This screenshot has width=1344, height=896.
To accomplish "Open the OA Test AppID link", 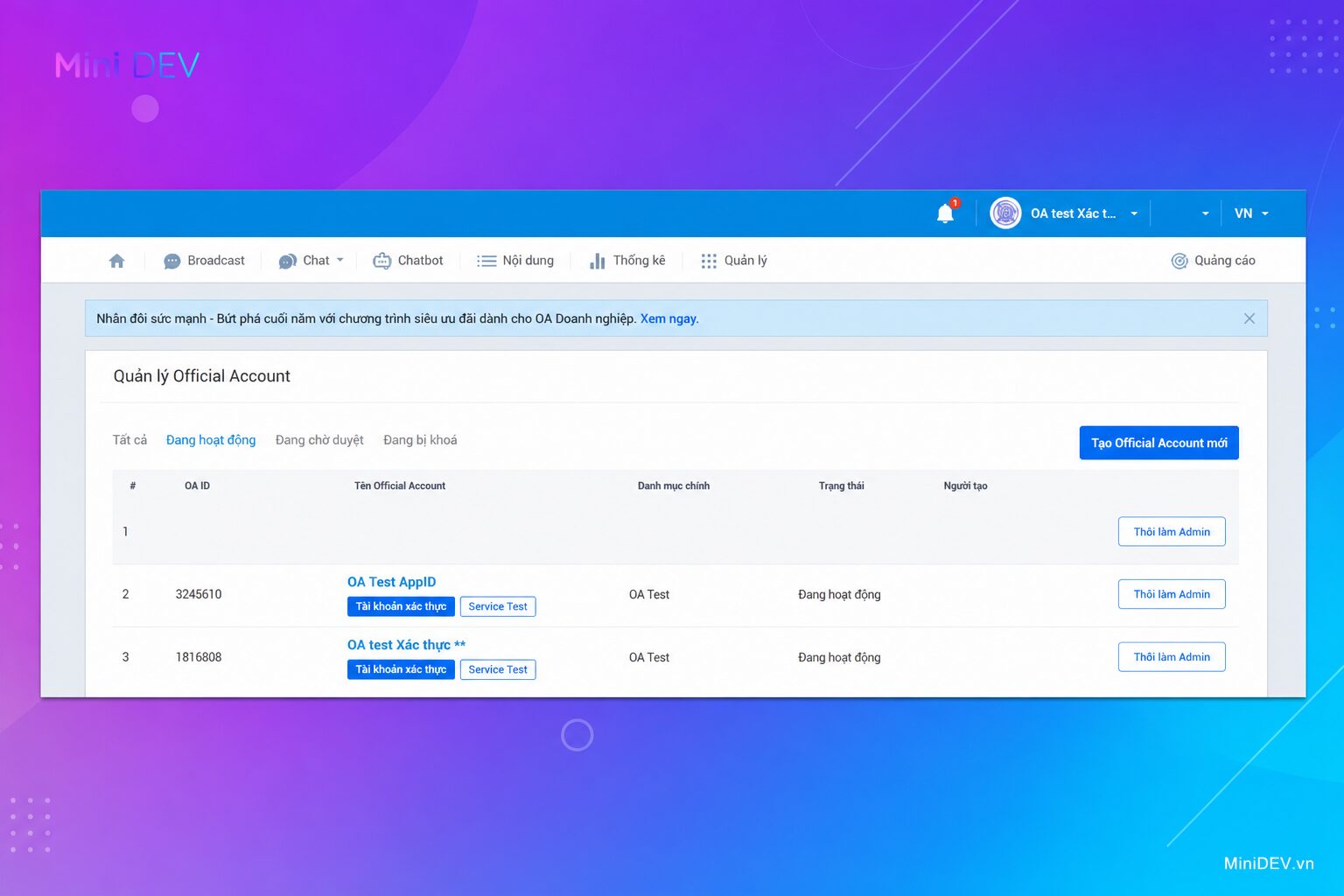I will coord(391,582).
